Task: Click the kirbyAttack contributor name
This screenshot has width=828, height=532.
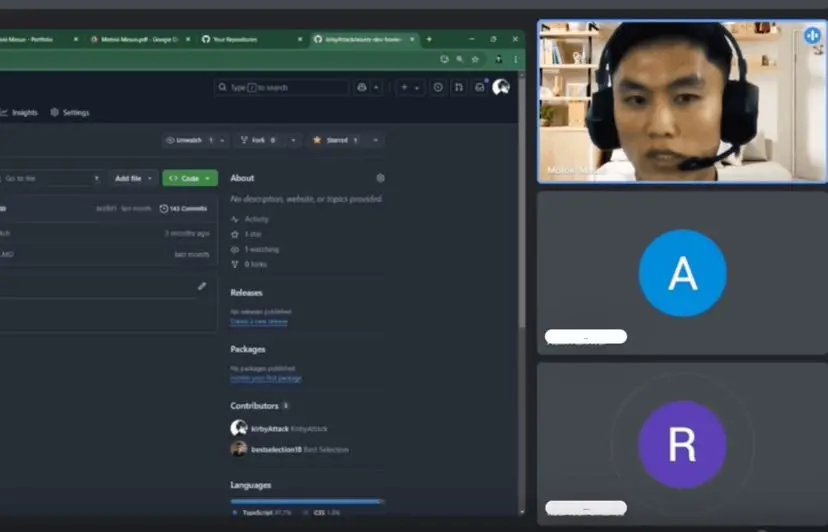Action: (270, 428)
